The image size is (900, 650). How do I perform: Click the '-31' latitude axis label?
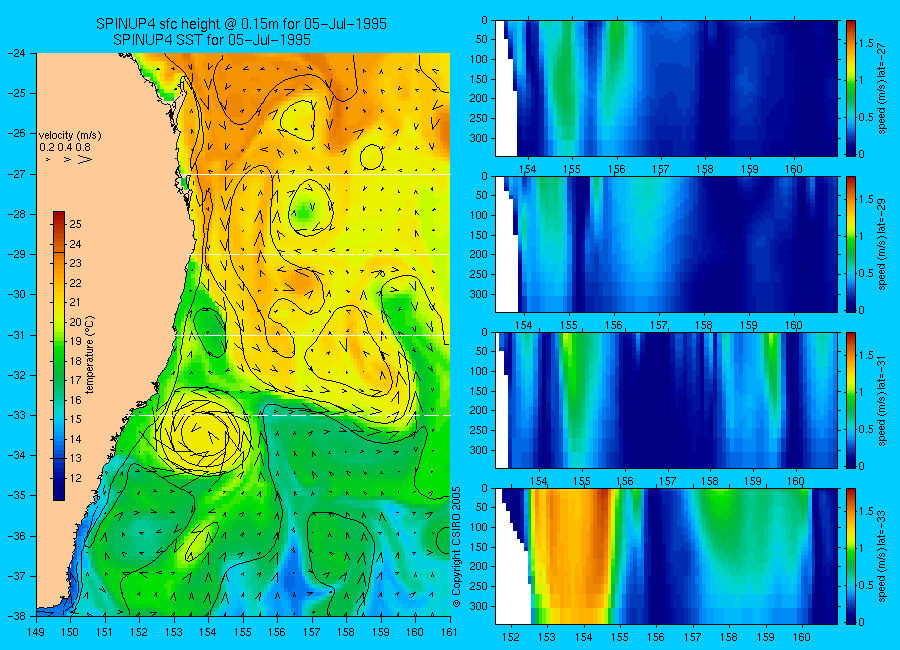point(17,335)
